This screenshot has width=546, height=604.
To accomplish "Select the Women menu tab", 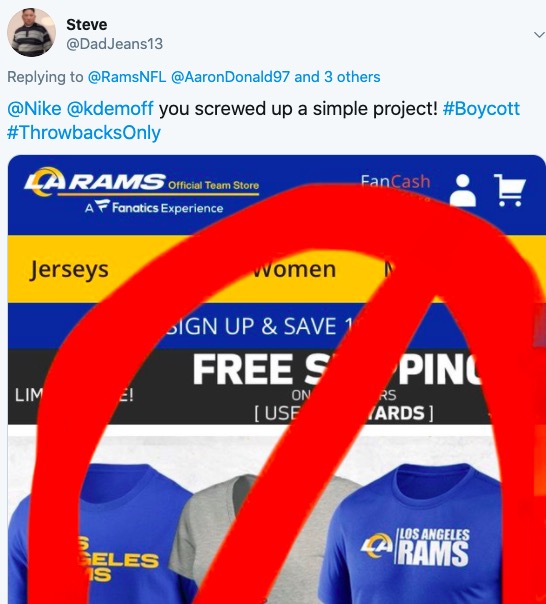I will pos(294,269).
